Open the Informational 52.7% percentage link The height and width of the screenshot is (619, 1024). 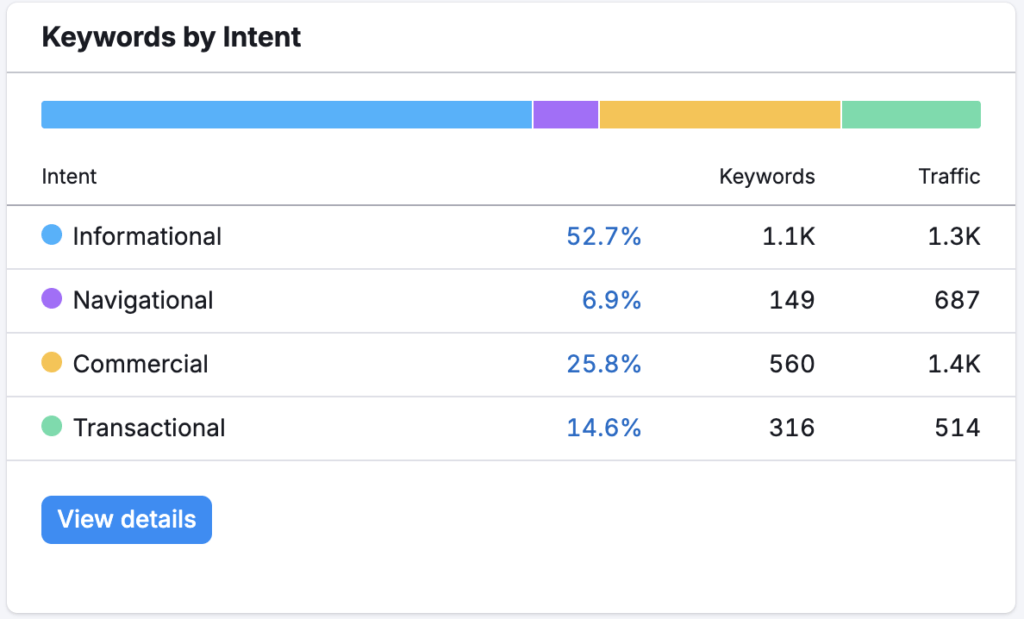pyautogui.click(x=603, y=237)
